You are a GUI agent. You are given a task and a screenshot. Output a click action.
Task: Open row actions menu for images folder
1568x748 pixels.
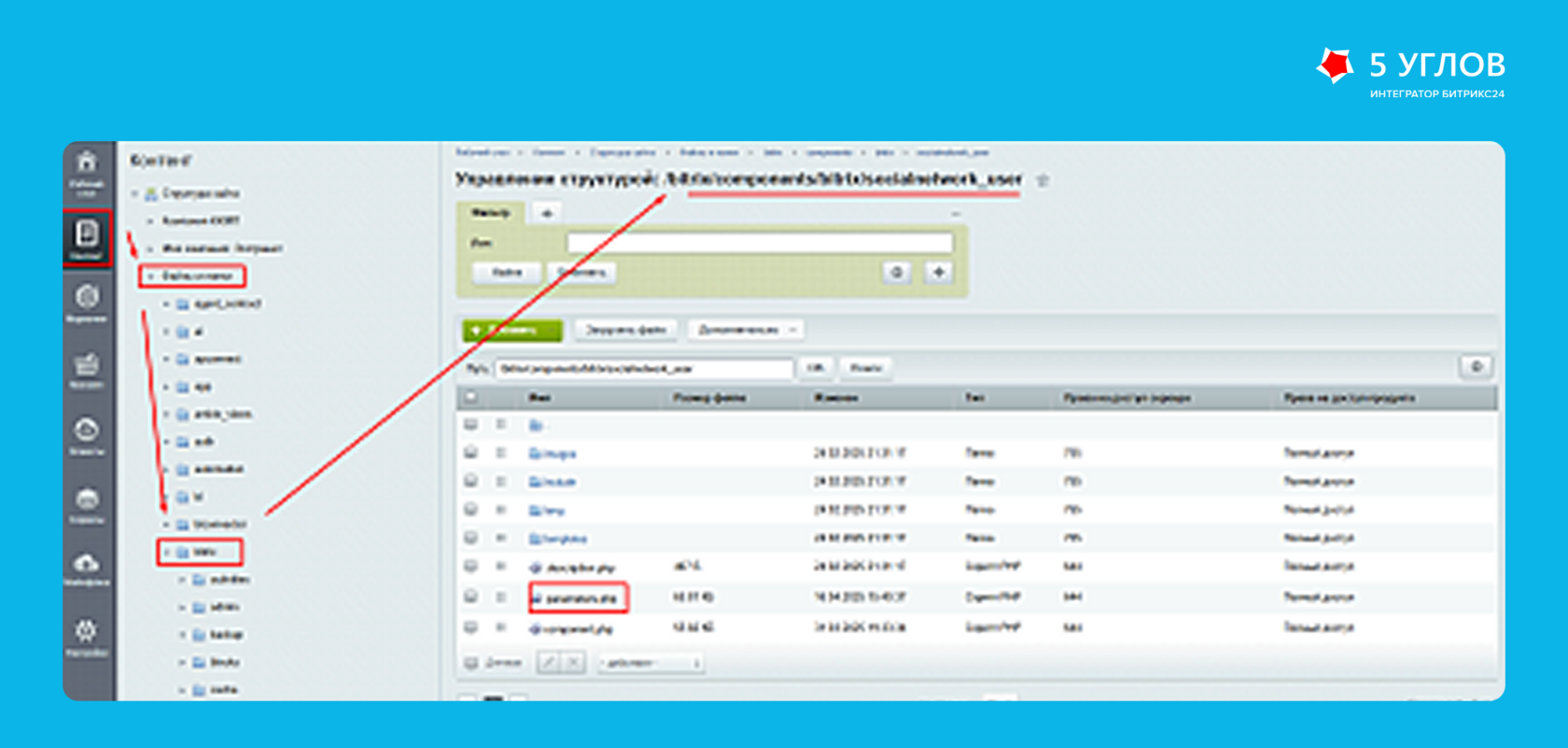coord(501,453)
